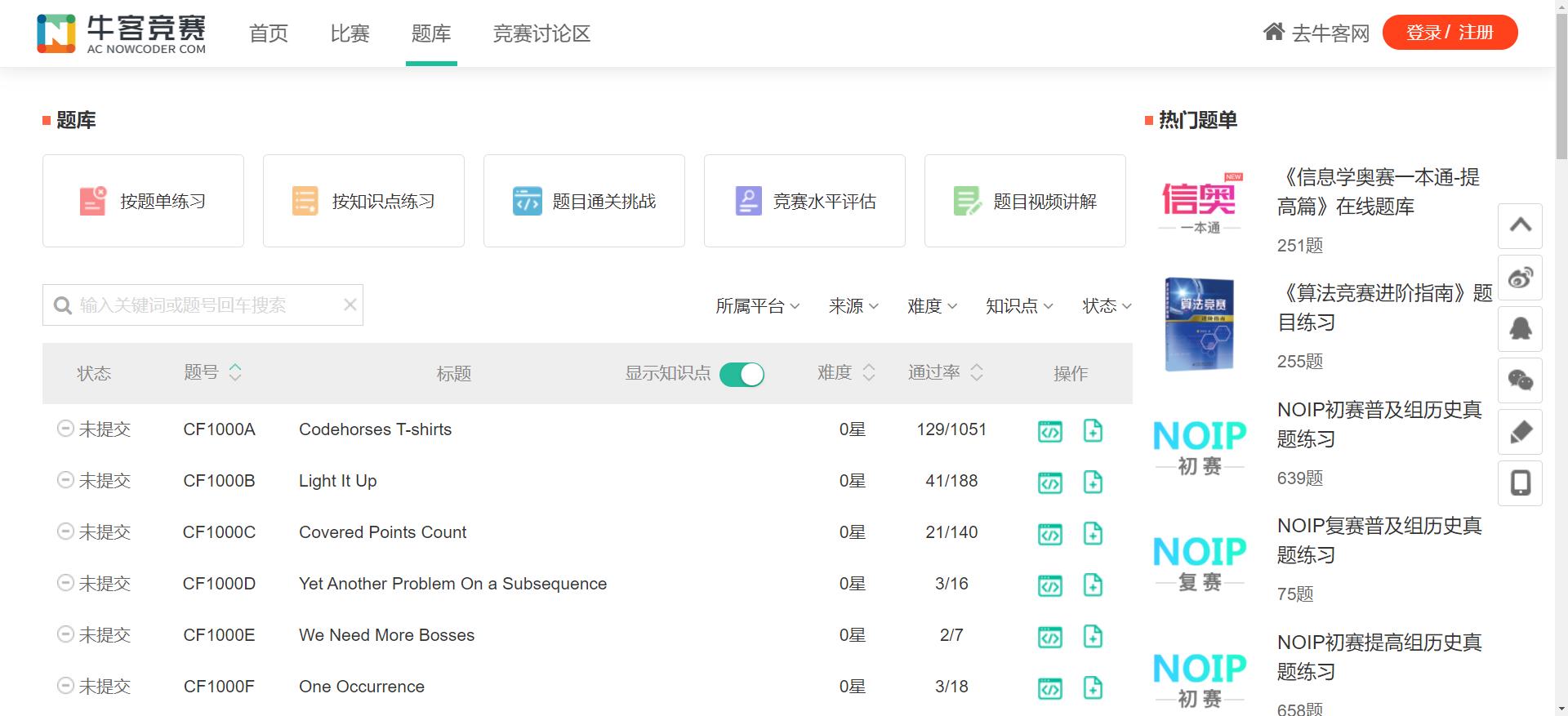
Task: Toggle 显示知识点 switch off
Action: coord(742,374)
